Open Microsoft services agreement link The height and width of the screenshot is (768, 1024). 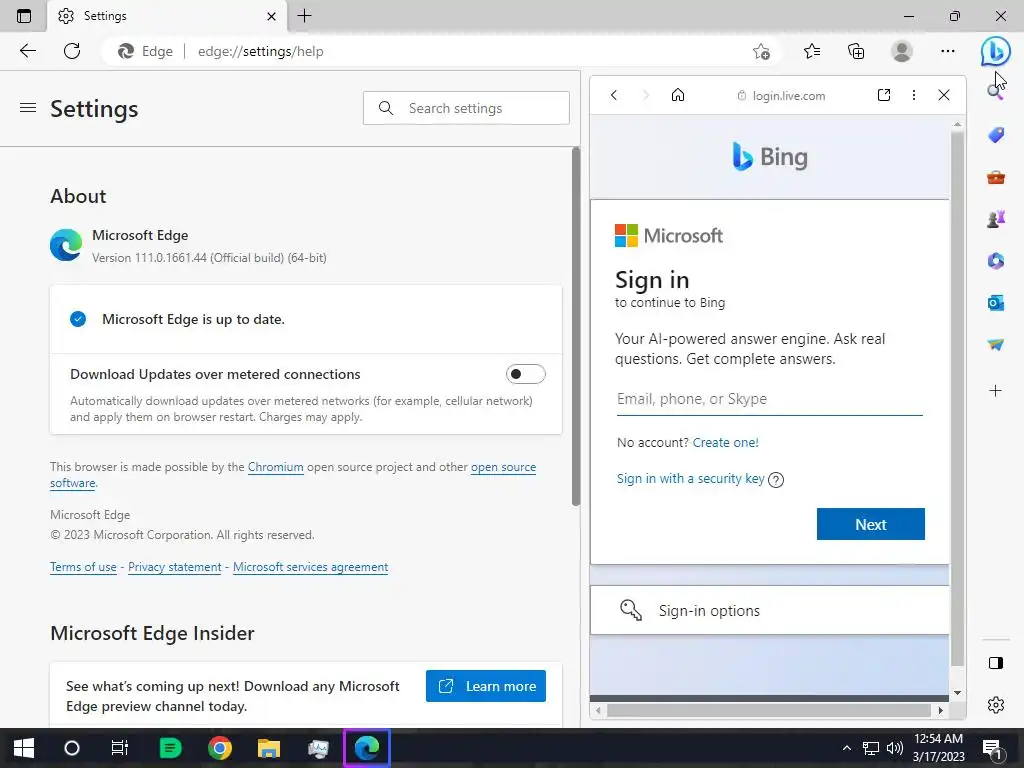[310, 567]
